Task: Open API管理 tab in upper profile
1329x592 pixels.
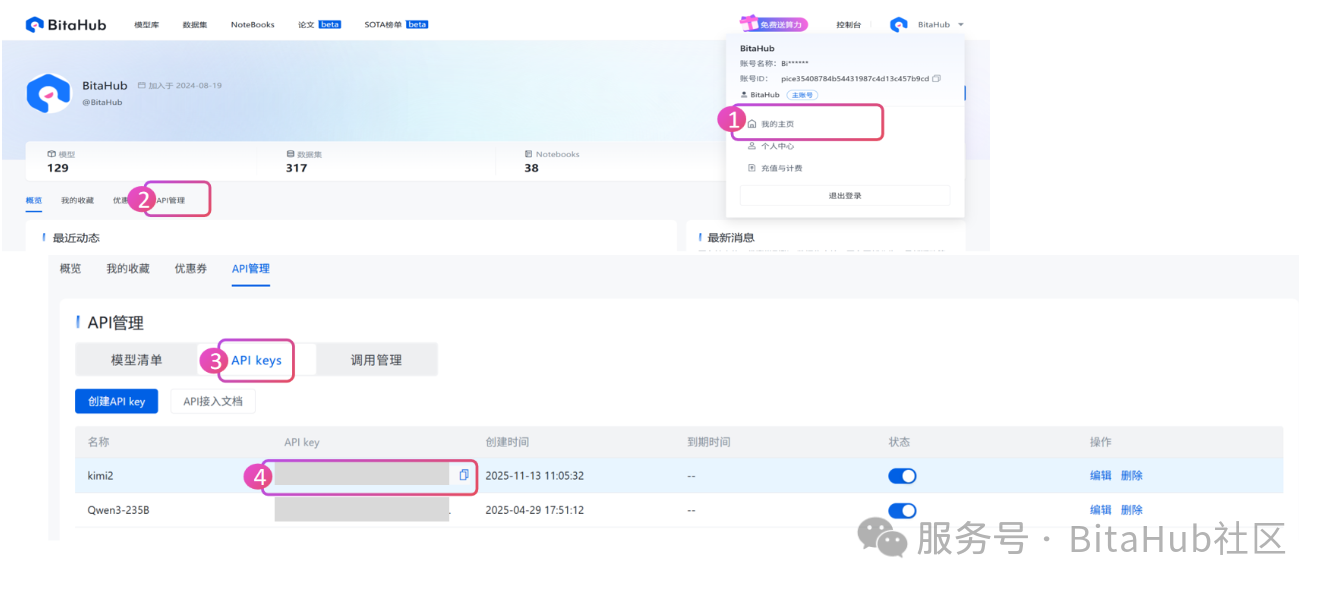Action: point(171,201)
